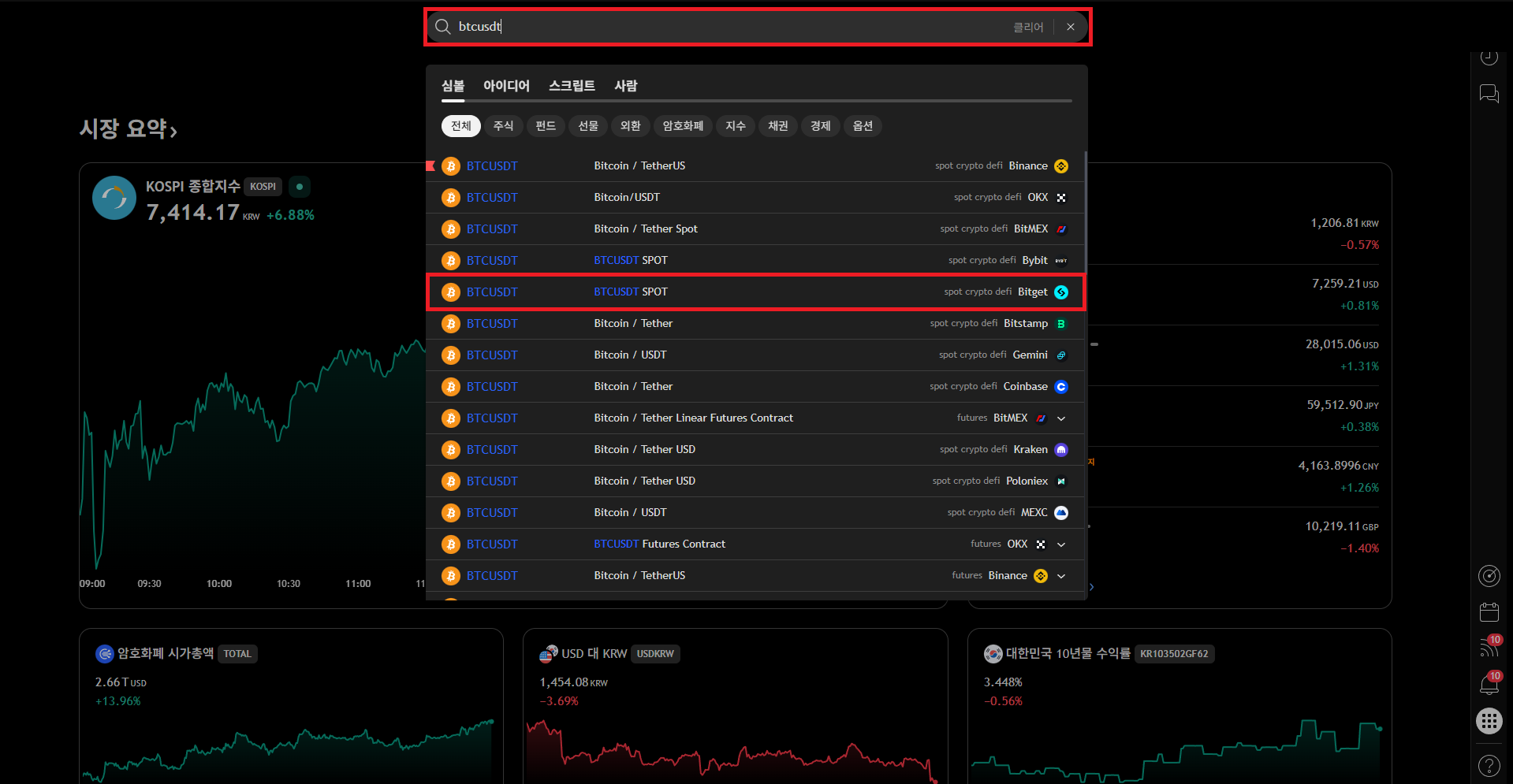
Task: Click the Gemini logo icon
Action: point(1061,355)
